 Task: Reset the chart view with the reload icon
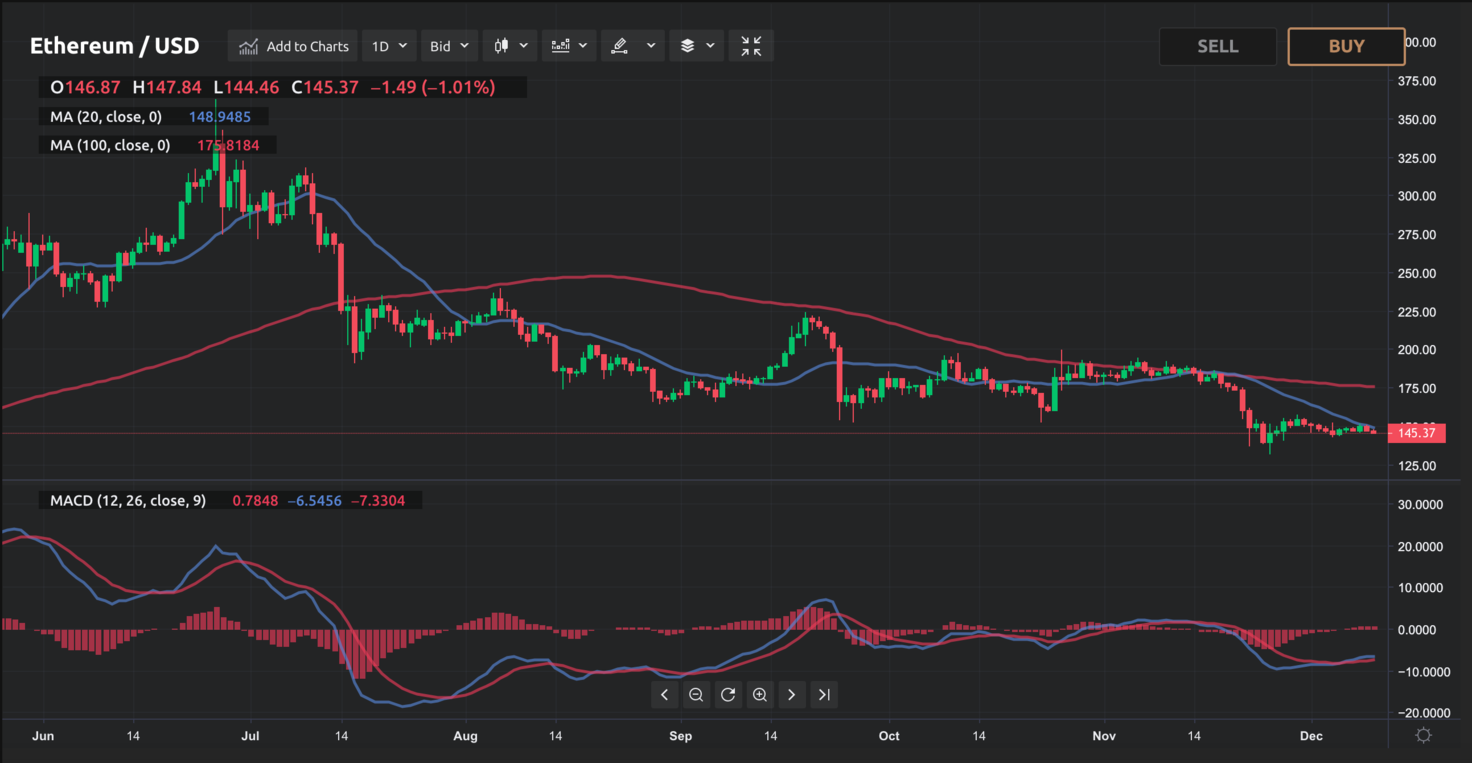[728, 694]
